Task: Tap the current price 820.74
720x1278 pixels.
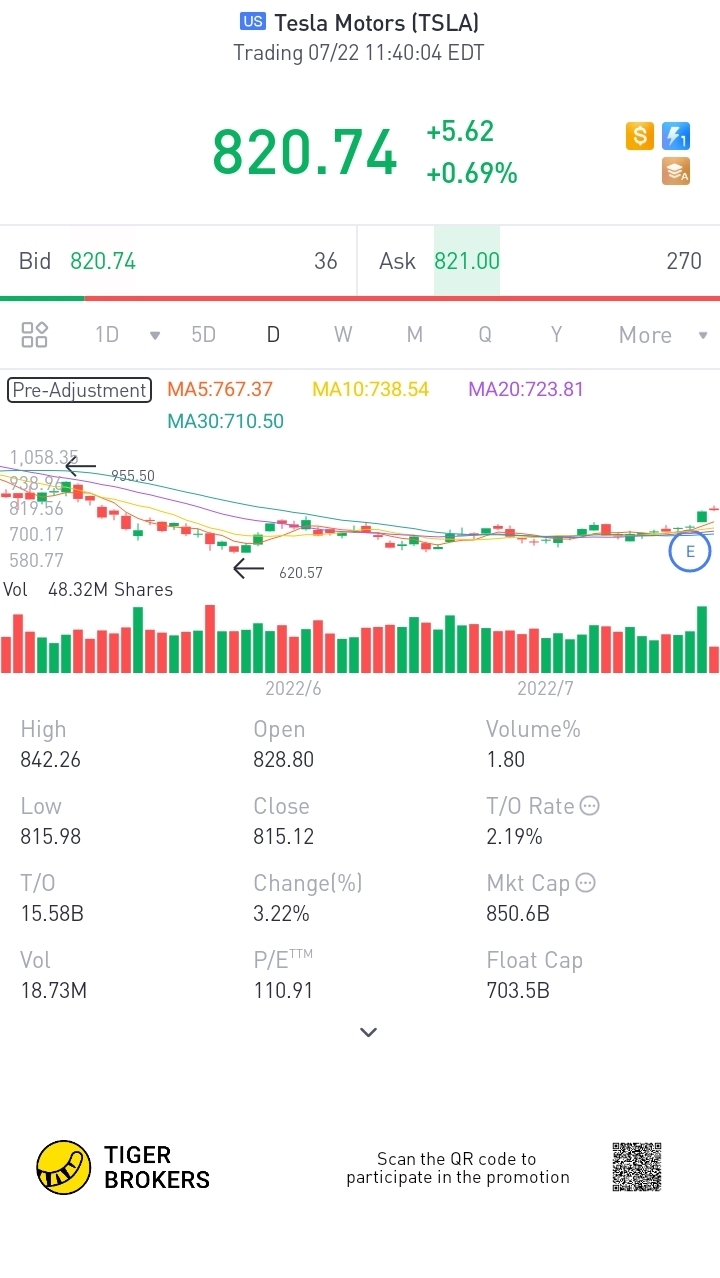Action: [x=305, y=153]
